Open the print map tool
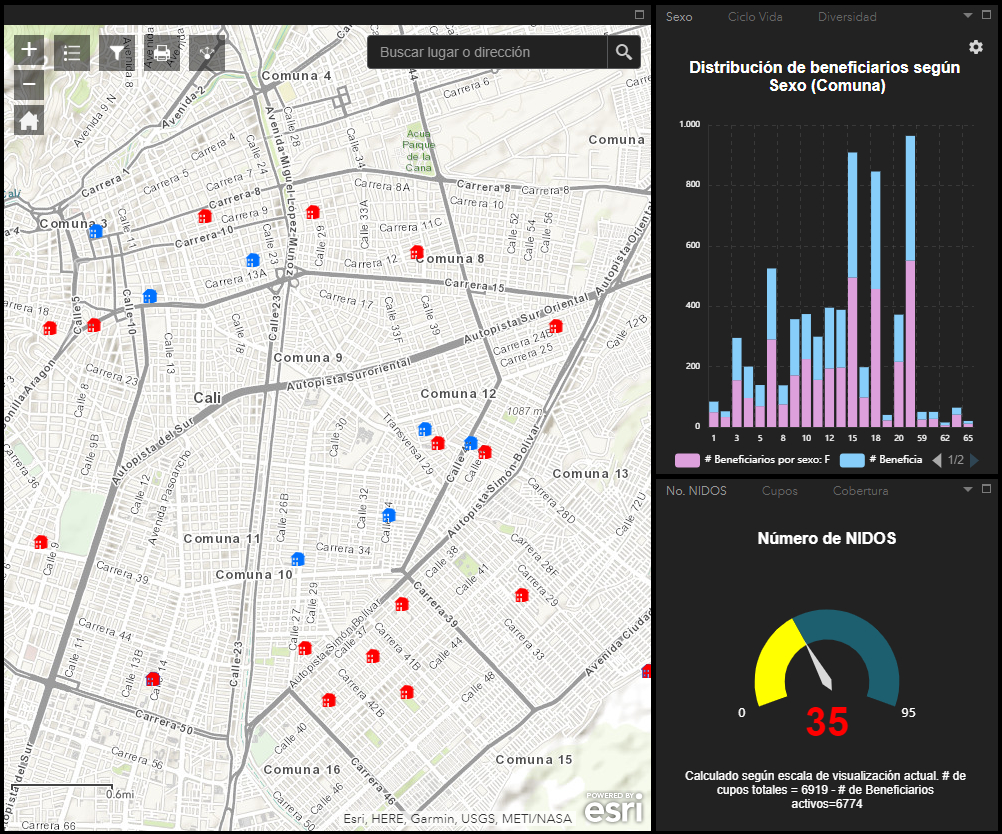This screenshot has width=1002, height=834. click(161, 53)
